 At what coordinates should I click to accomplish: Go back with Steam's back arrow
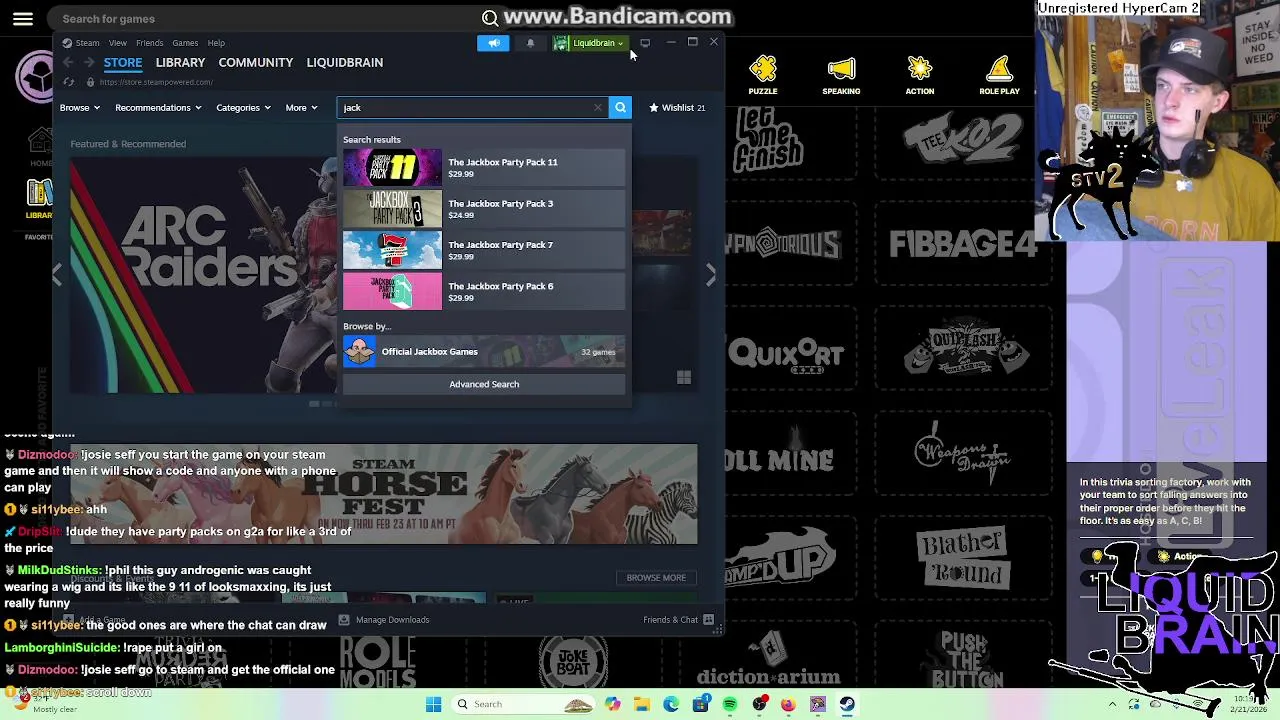click(x=68, y=62)
